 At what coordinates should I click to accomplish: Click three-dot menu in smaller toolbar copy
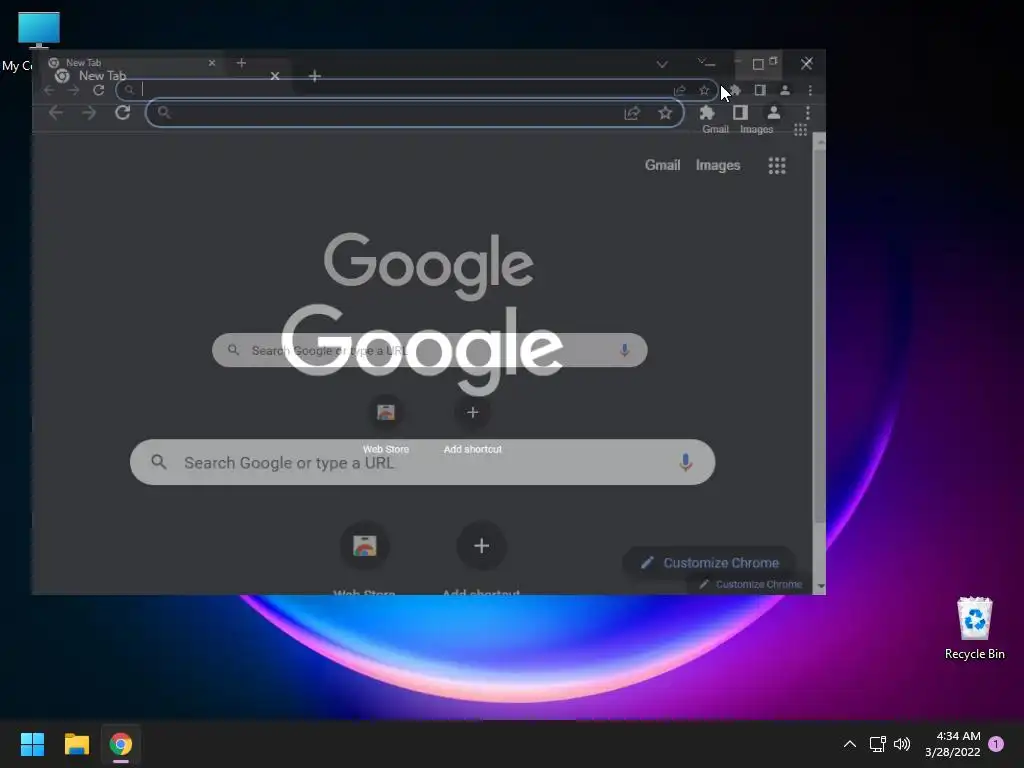810,90
